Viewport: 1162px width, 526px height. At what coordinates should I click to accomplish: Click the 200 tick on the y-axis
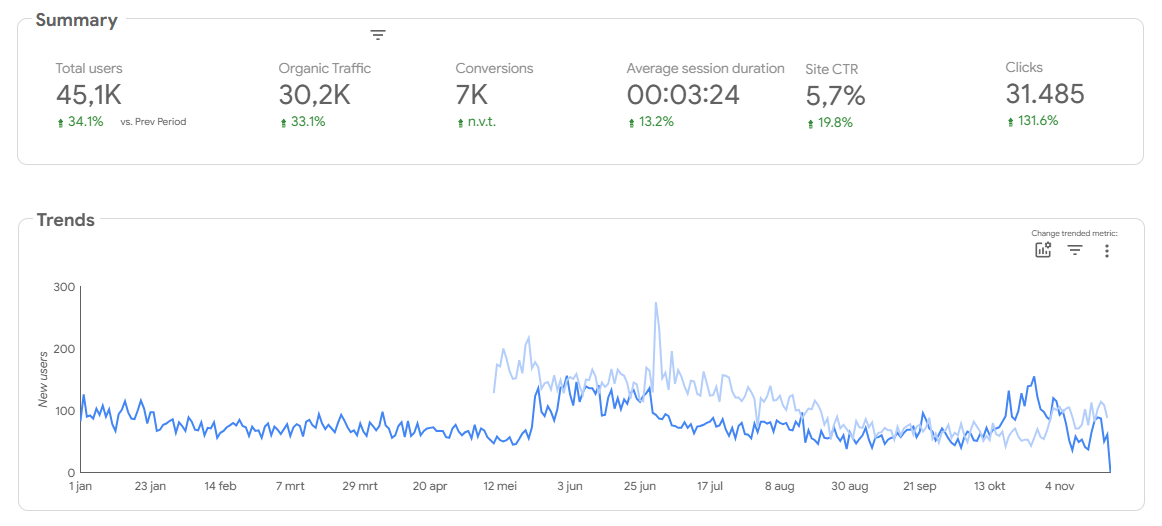point(62,348)
